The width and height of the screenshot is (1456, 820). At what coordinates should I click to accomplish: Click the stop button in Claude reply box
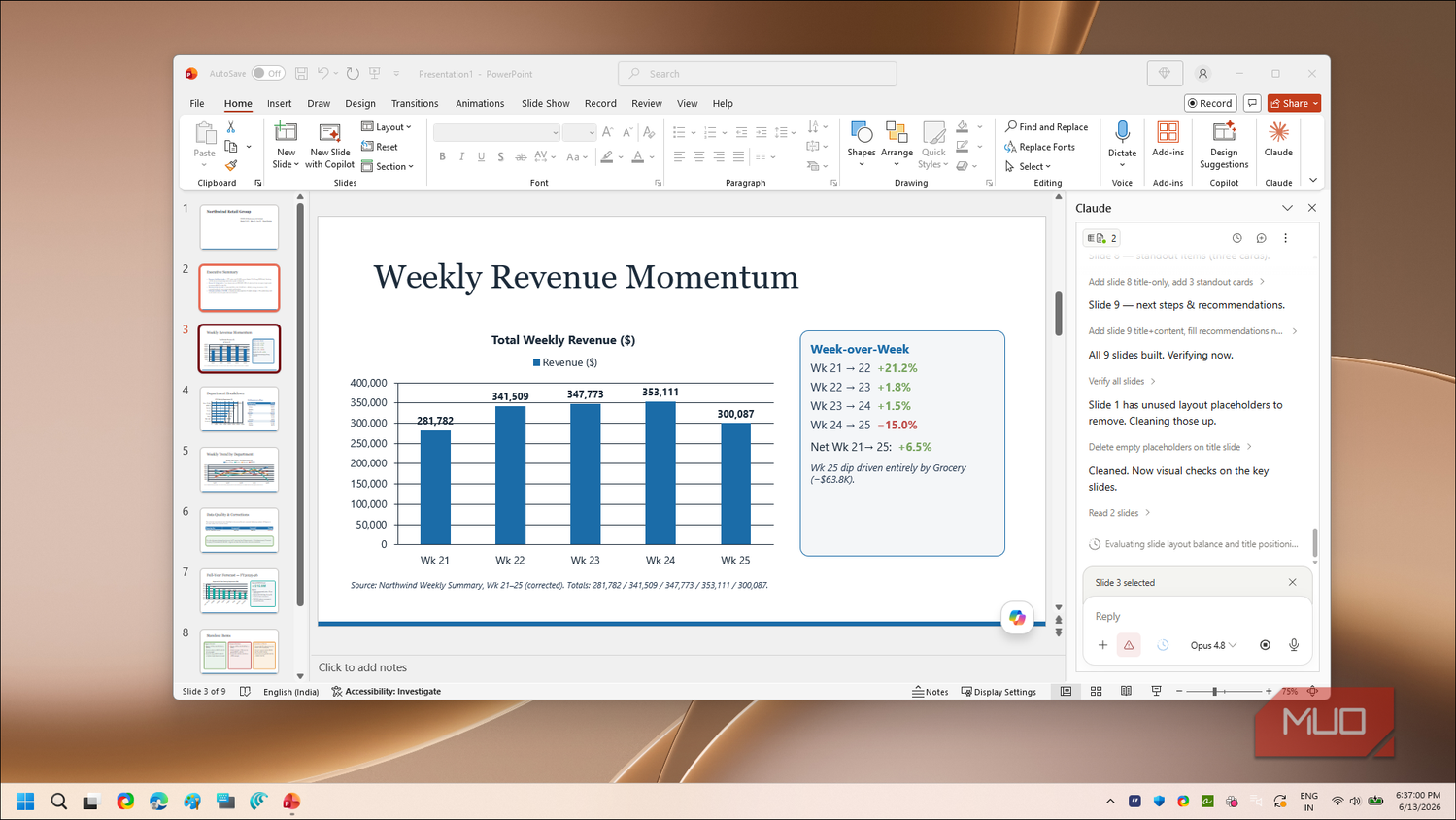pyautogui.click(x=1265, y=645)
